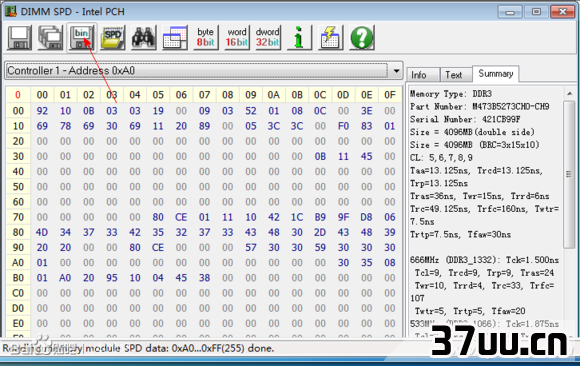The width and height of the screenshot is (580, 366).
Task: Click the lightning bolt calendar icon
Action: (x=330, y=37)
